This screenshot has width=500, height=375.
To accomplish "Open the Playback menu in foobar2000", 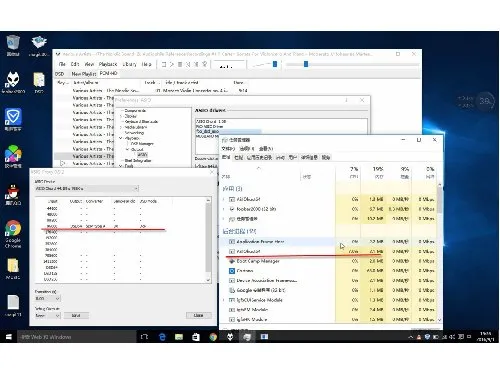I will pos(108,64).
